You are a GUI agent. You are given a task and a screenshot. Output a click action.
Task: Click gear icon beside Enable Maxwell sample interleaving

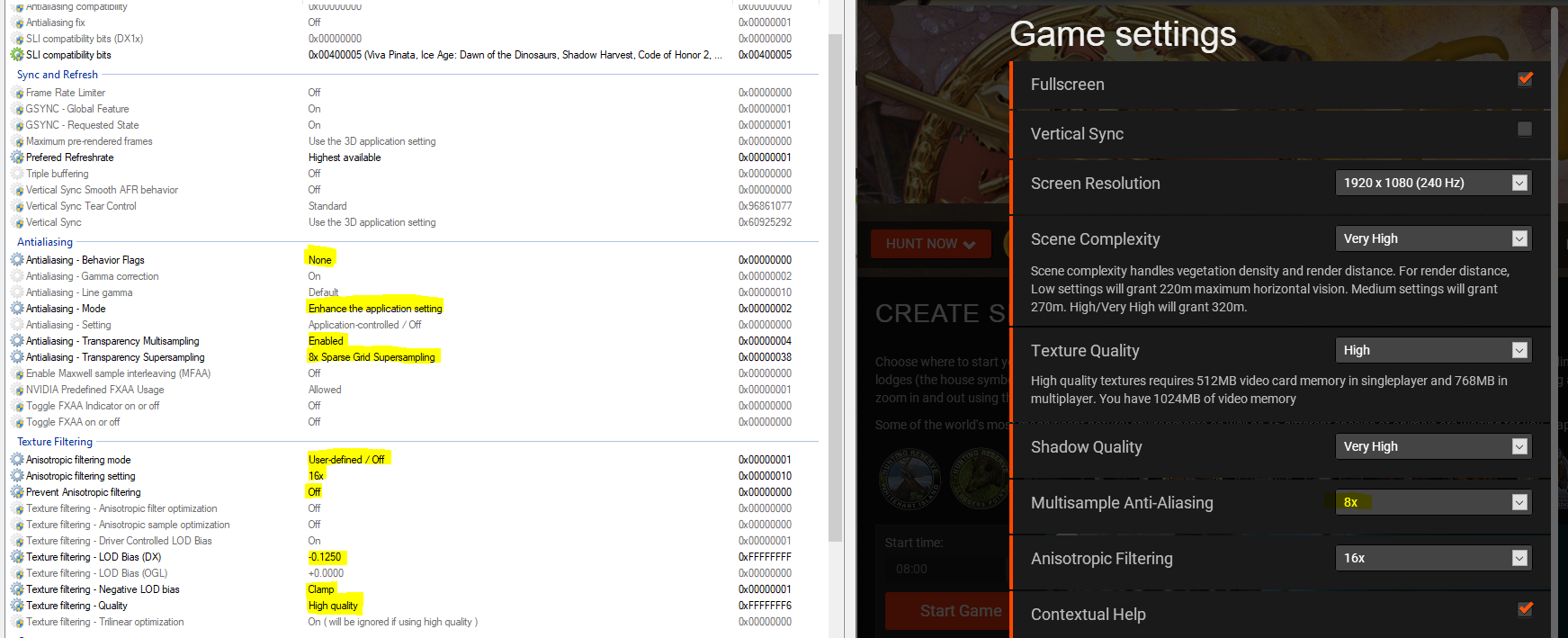(17, 373)
